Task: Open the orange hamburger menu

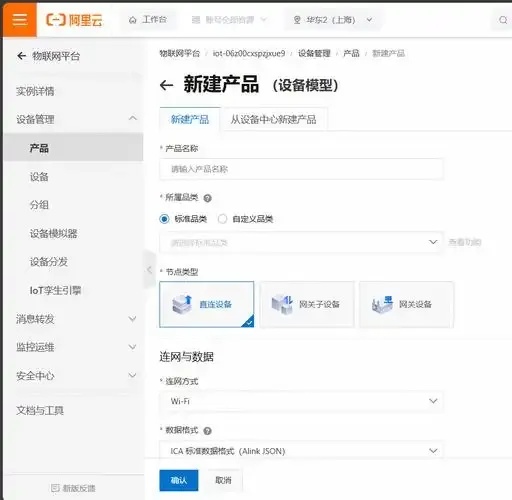Action: pyautogui.click(x=19, y=19)
